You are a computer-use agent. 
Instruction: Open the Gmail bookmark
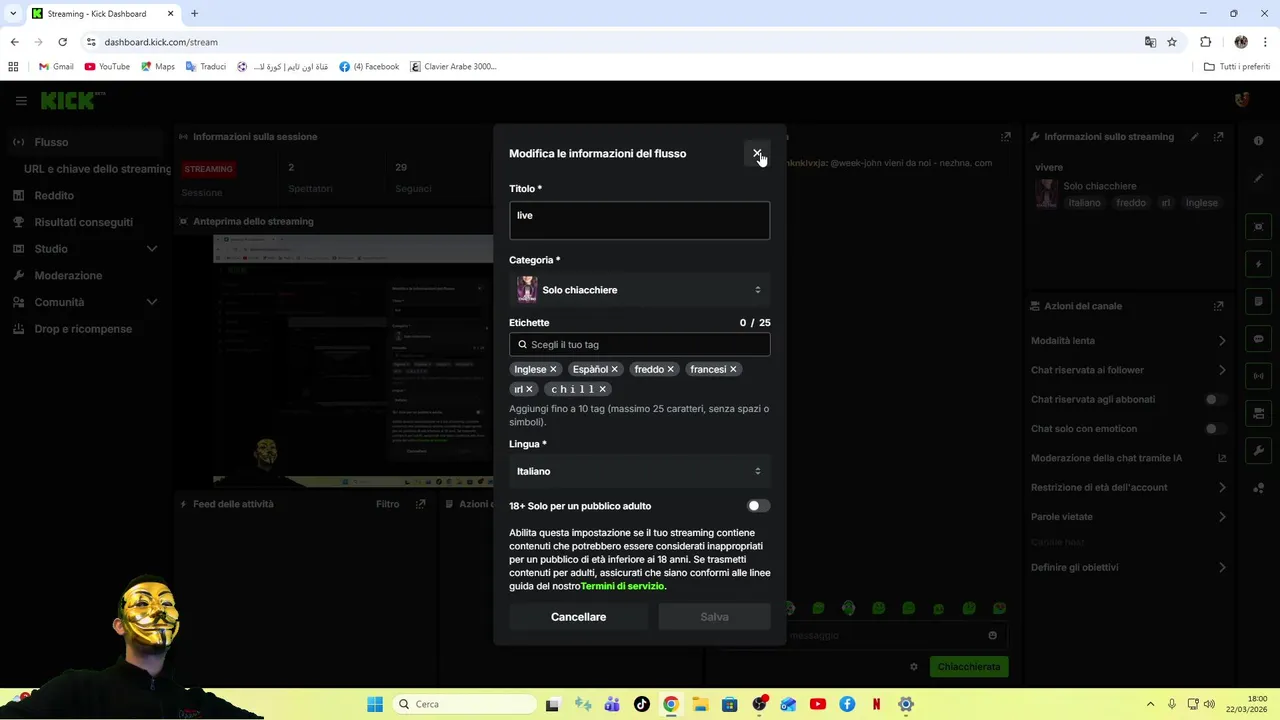(56, 67)
